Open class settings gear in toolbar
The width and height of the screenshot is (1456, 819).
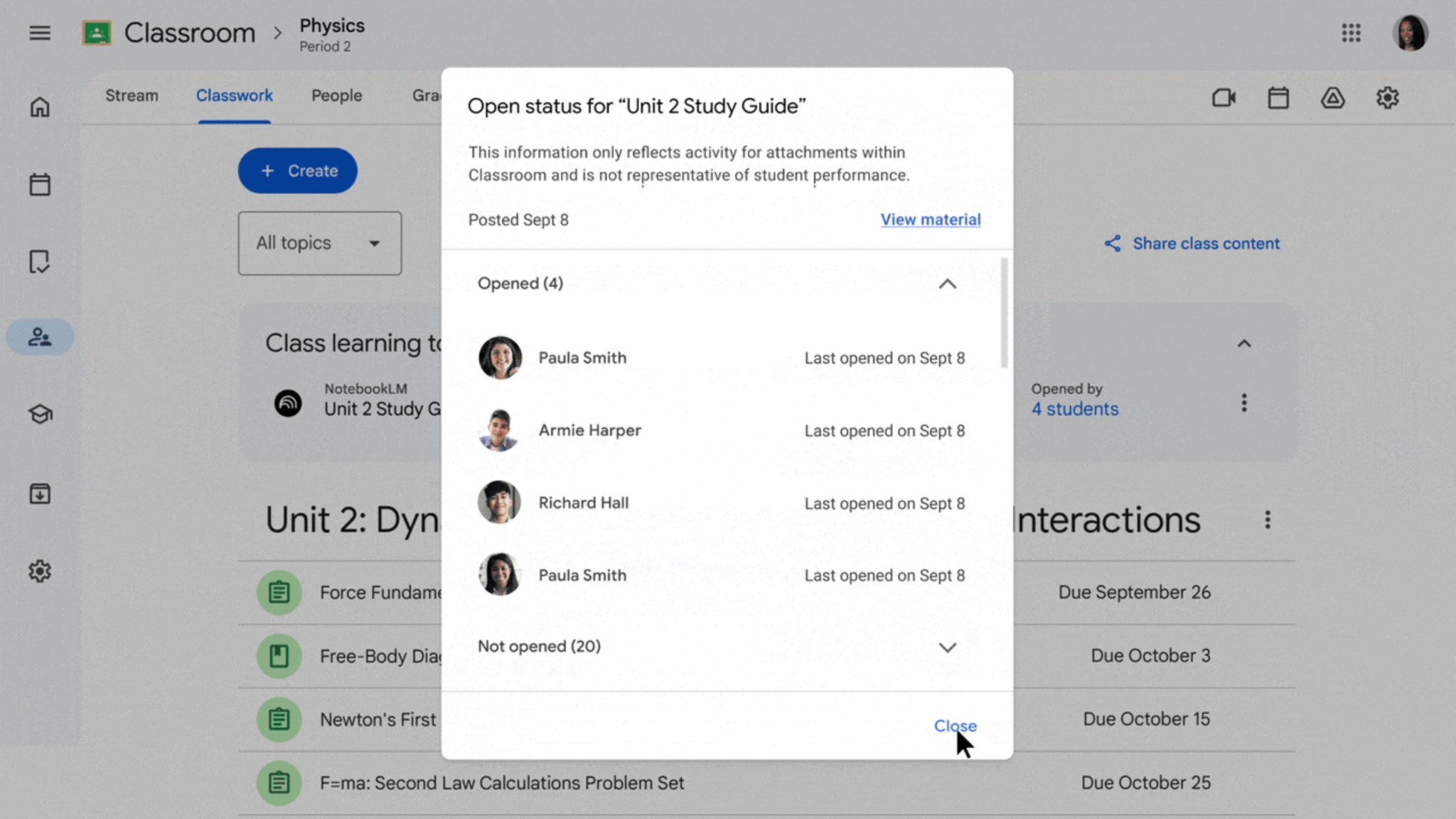(x=1387, y=97)
